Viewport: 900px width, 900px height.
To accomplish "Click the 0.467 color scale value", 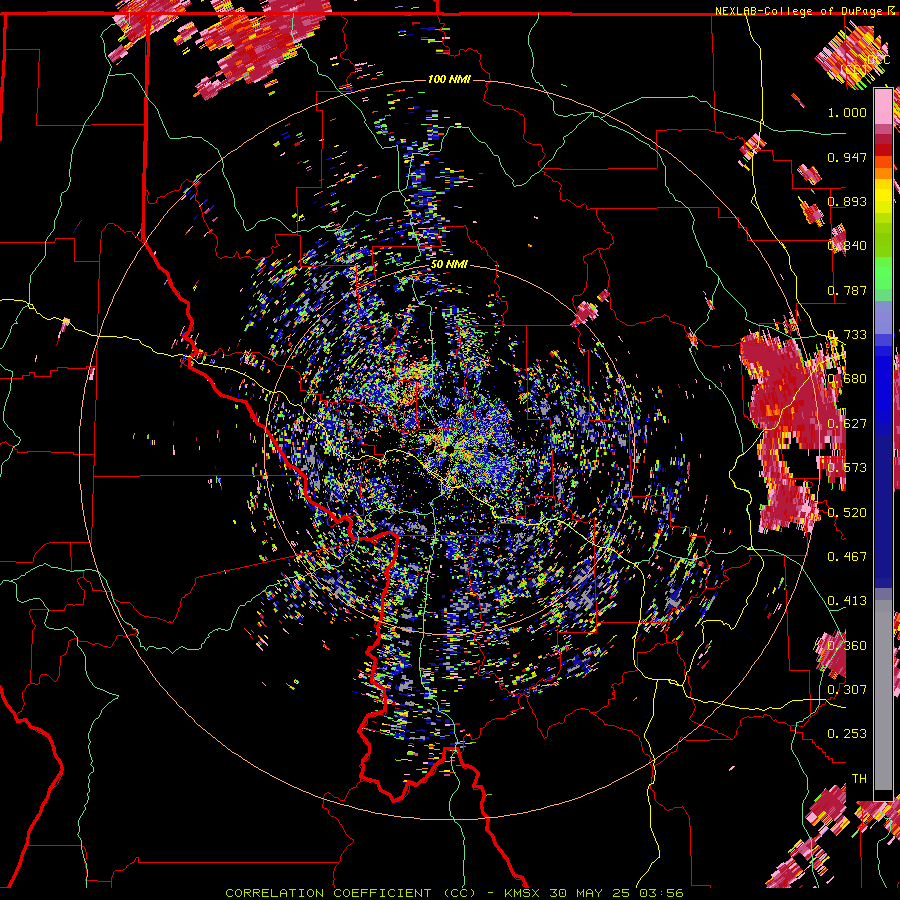I will [847, 556].
